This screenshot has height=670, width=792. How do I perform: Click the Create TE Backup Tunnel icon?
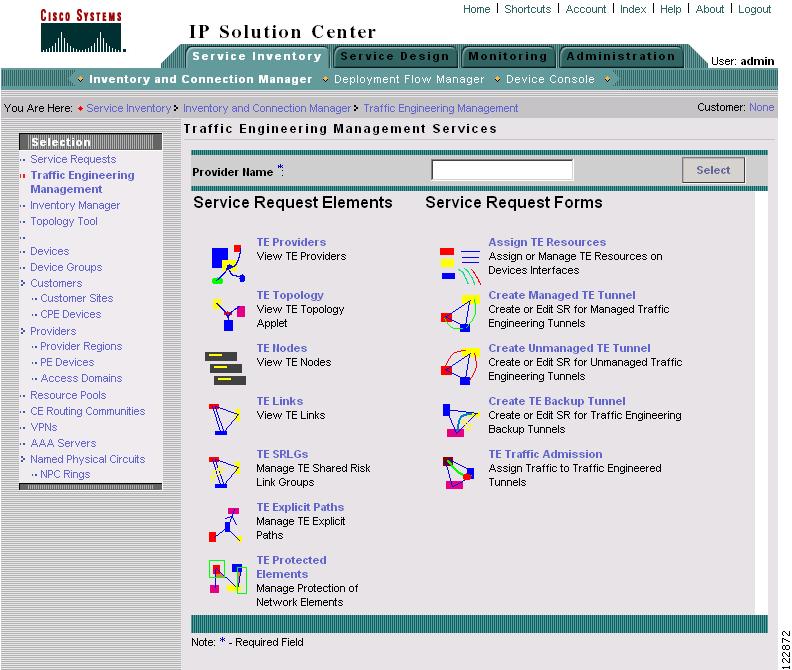point(460,420)
